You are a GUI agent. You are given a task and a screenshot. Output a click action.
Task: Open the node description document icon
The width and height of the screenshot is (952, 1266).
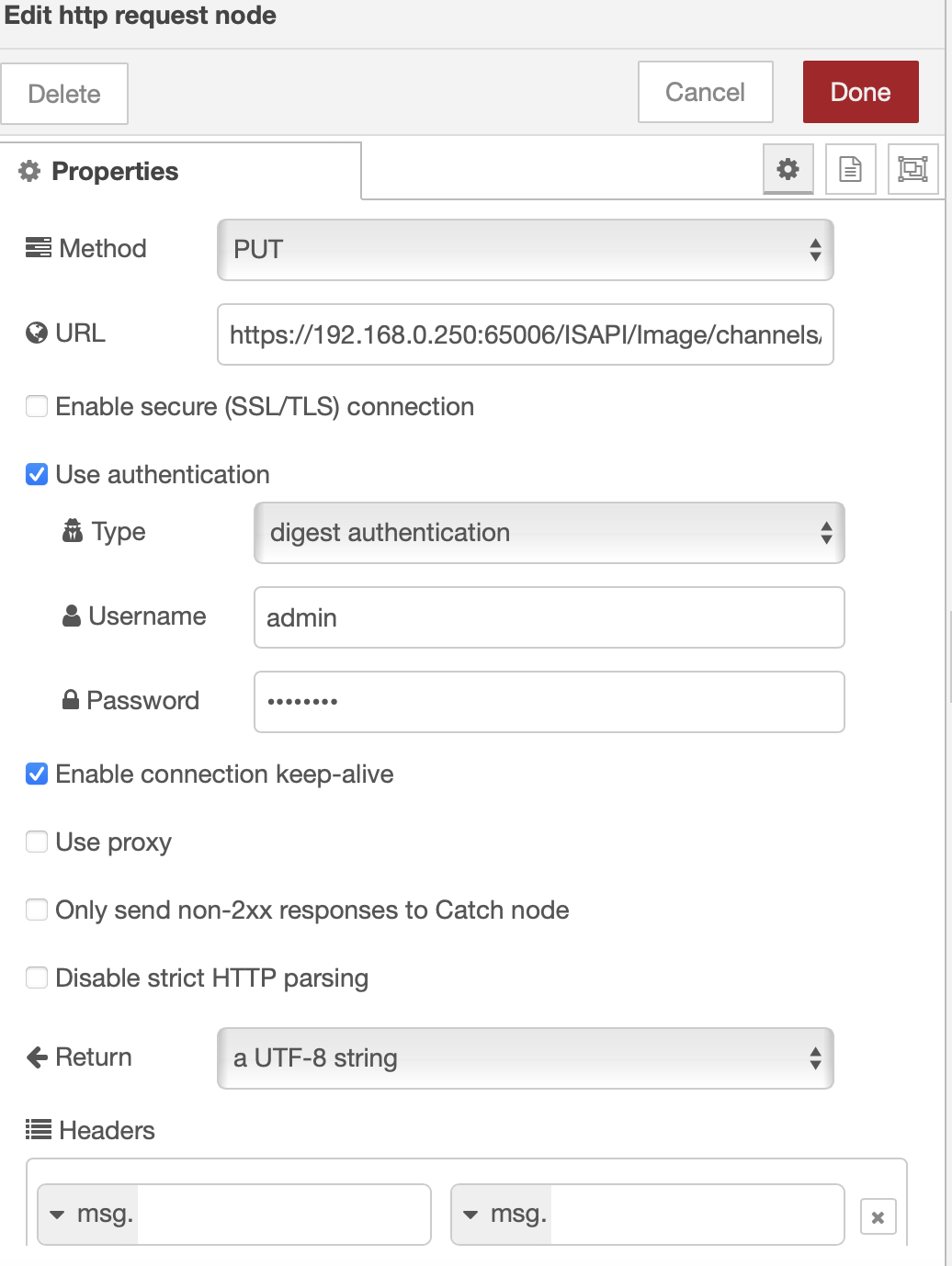pyautogui.click(x=850, y=169)
